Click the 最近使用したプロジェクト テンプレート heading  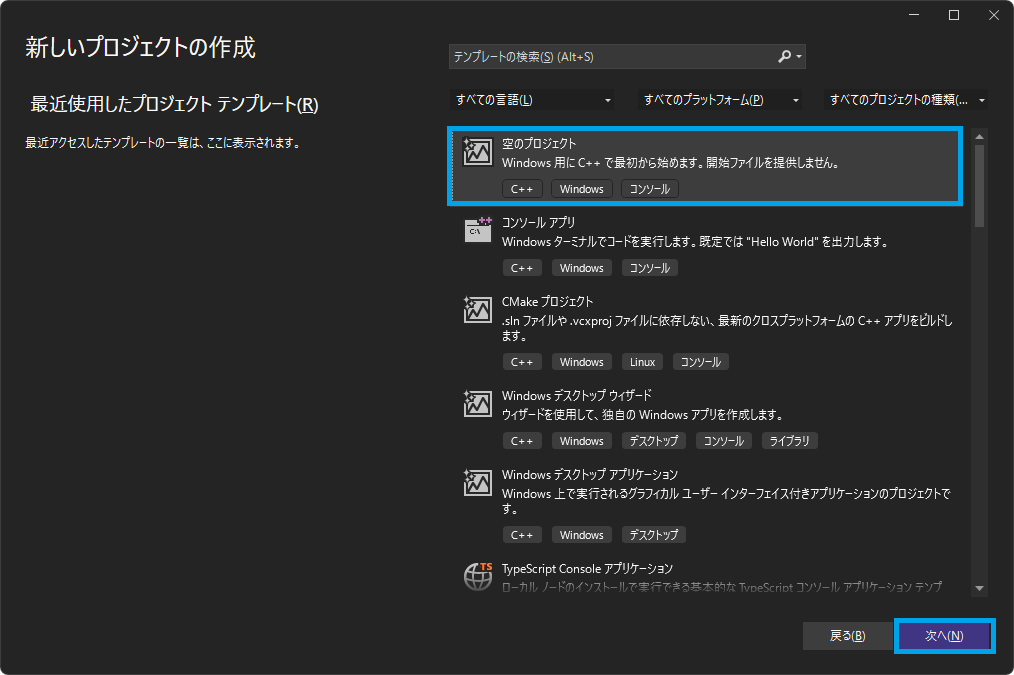[x=174, y=104]
